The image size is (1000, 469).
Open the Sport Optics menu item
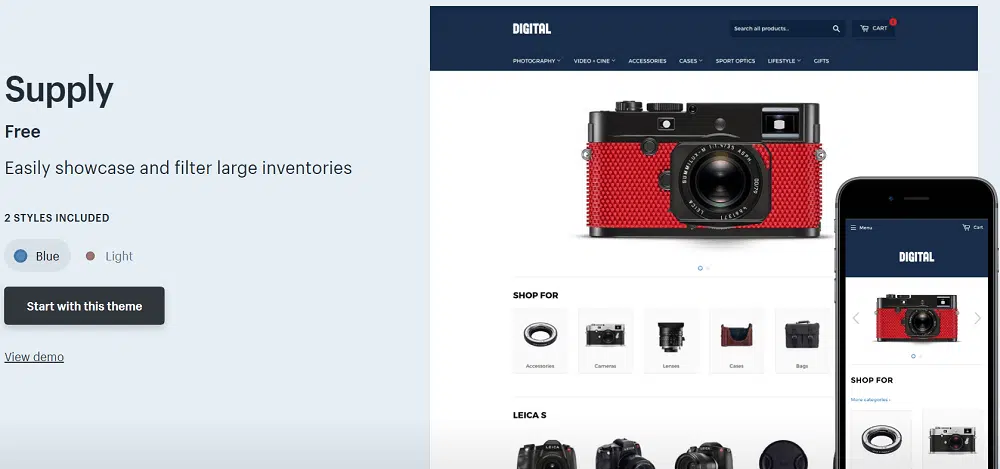click(x=735, y=61)
